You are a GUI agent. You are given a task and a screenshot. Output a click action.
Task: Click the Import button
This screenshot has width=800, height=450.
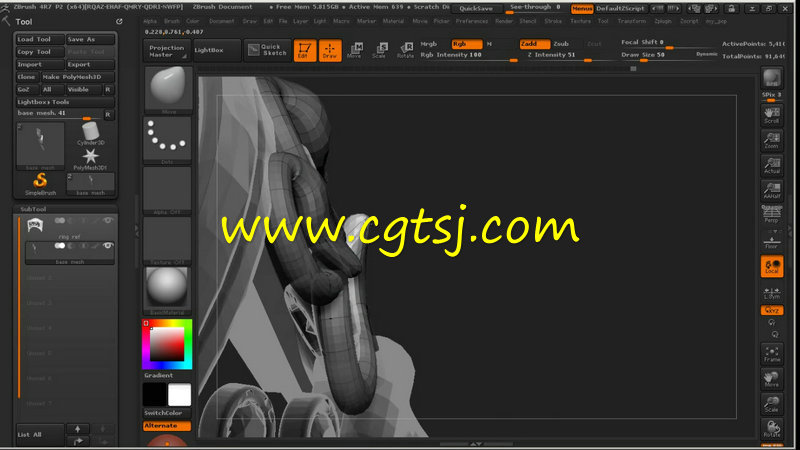[40, 64]
